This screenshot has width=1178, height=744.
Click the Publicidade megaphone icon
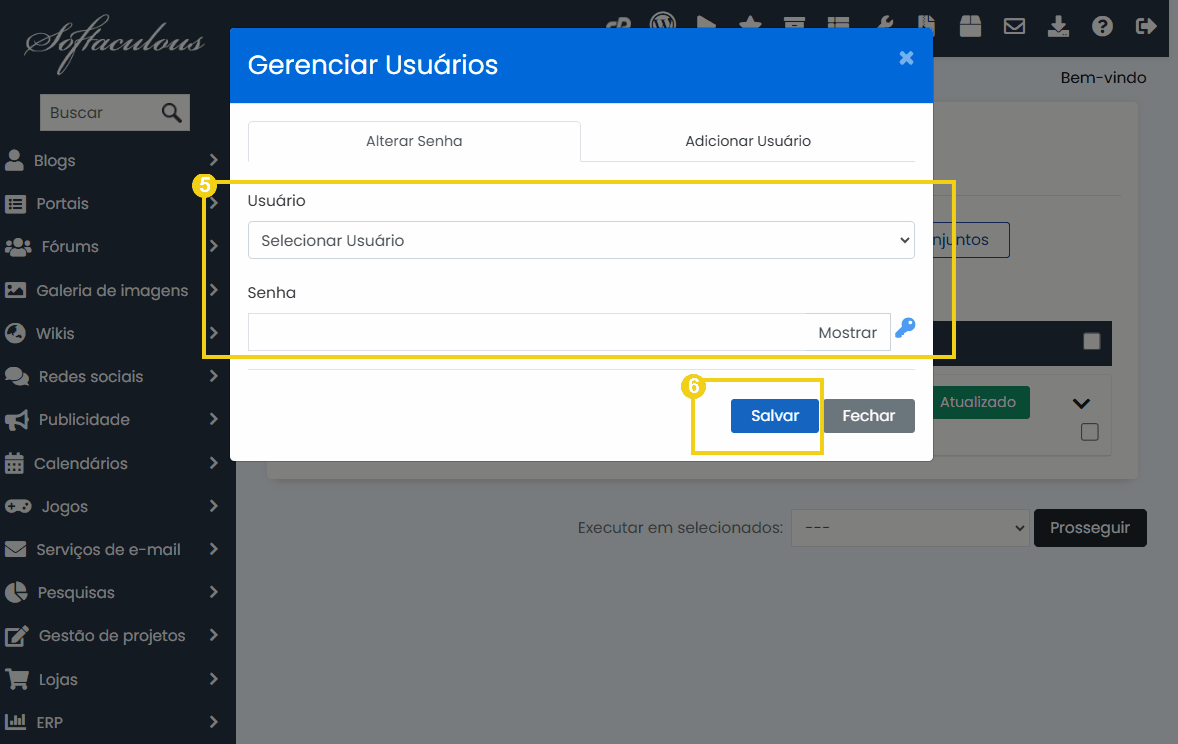(17, 420)
